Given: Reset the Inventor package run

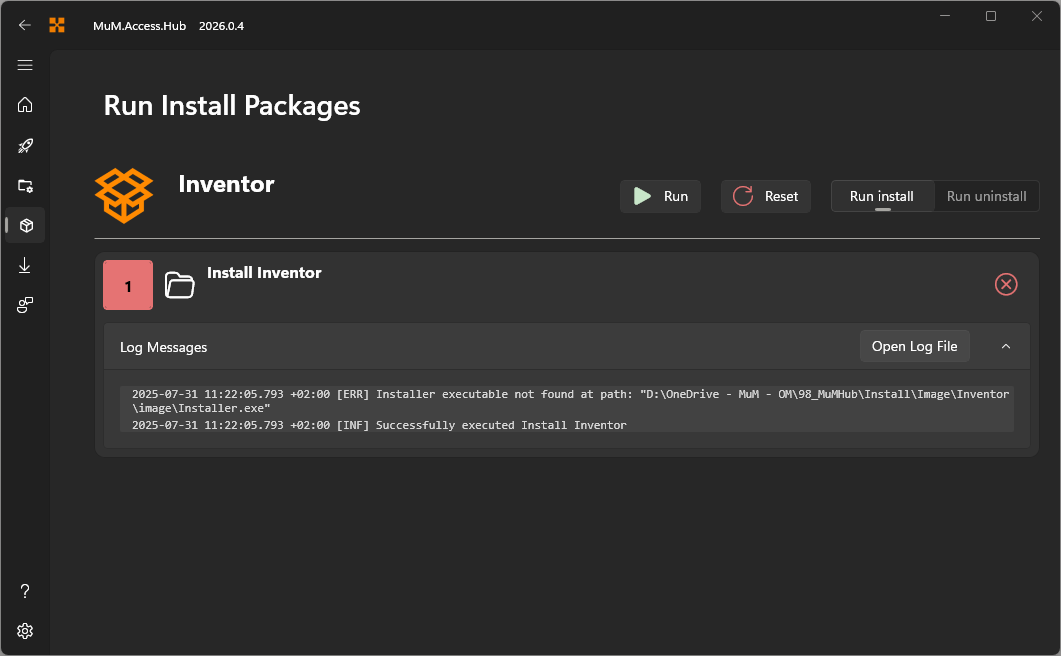Looking at the screenshot, I should point(766,196).
